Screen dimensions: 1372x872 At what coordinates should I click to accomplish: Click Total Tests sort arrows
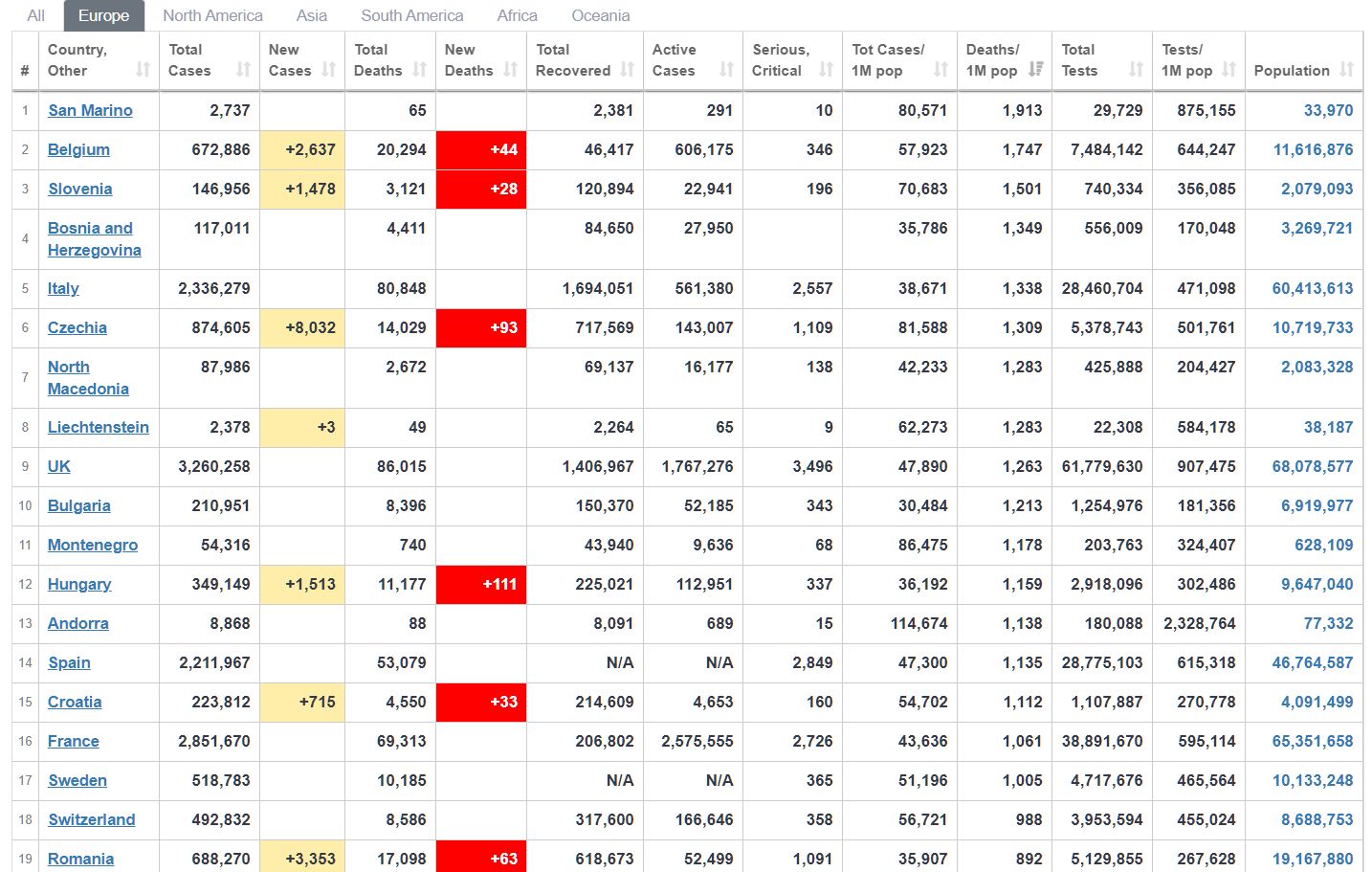[1136, 70]
